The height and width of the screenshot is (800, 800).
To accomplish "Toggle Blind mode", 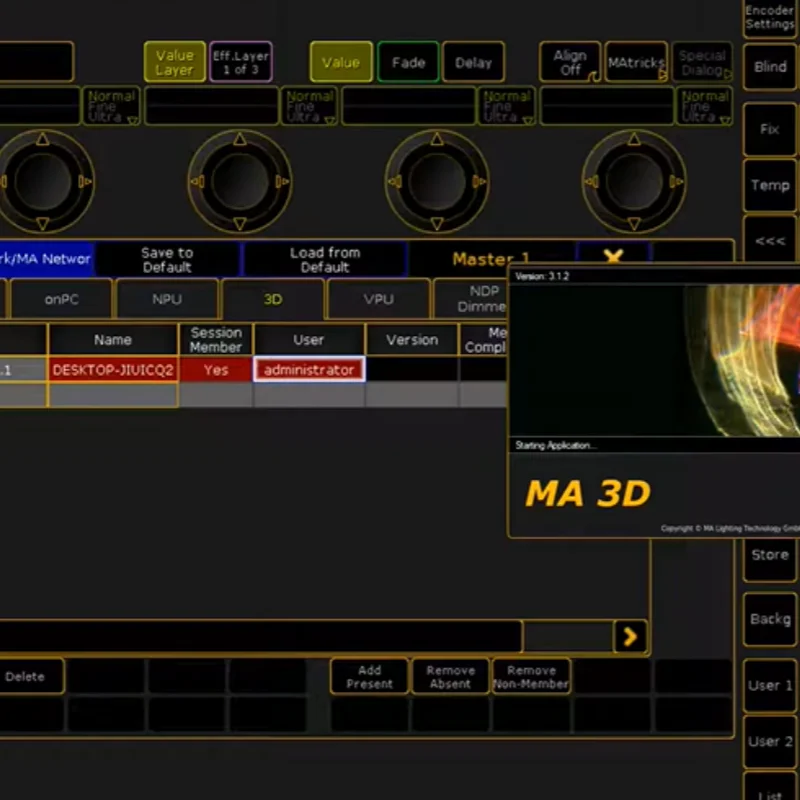I will (770, 67).
